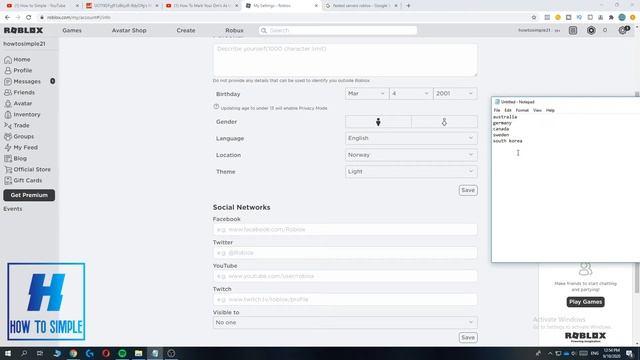Click the search magnifier icon

pyautogui.click(x=264, y=31)
